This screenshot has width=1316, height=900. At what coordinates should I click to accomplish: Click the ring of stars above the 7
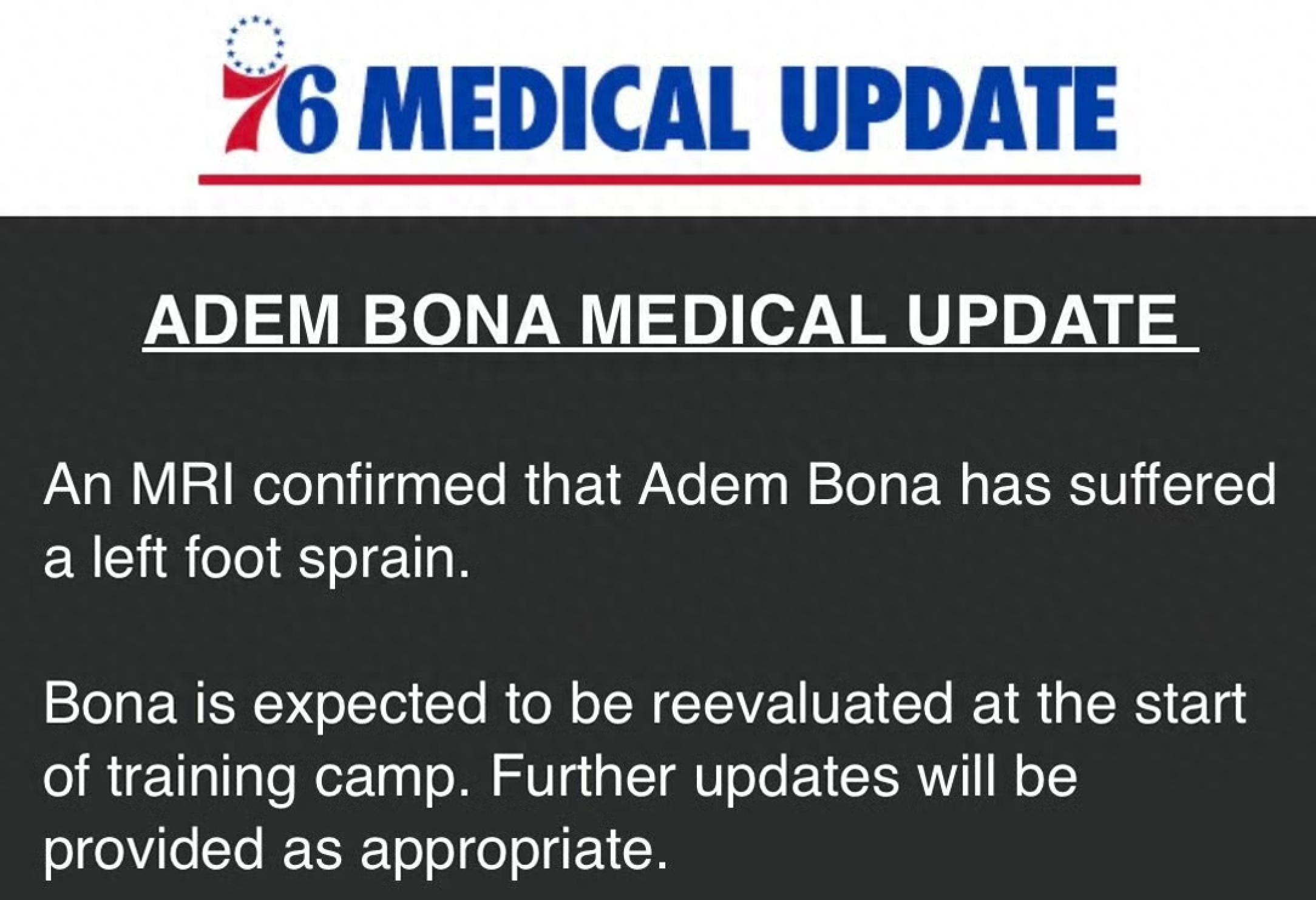point(254,44)
